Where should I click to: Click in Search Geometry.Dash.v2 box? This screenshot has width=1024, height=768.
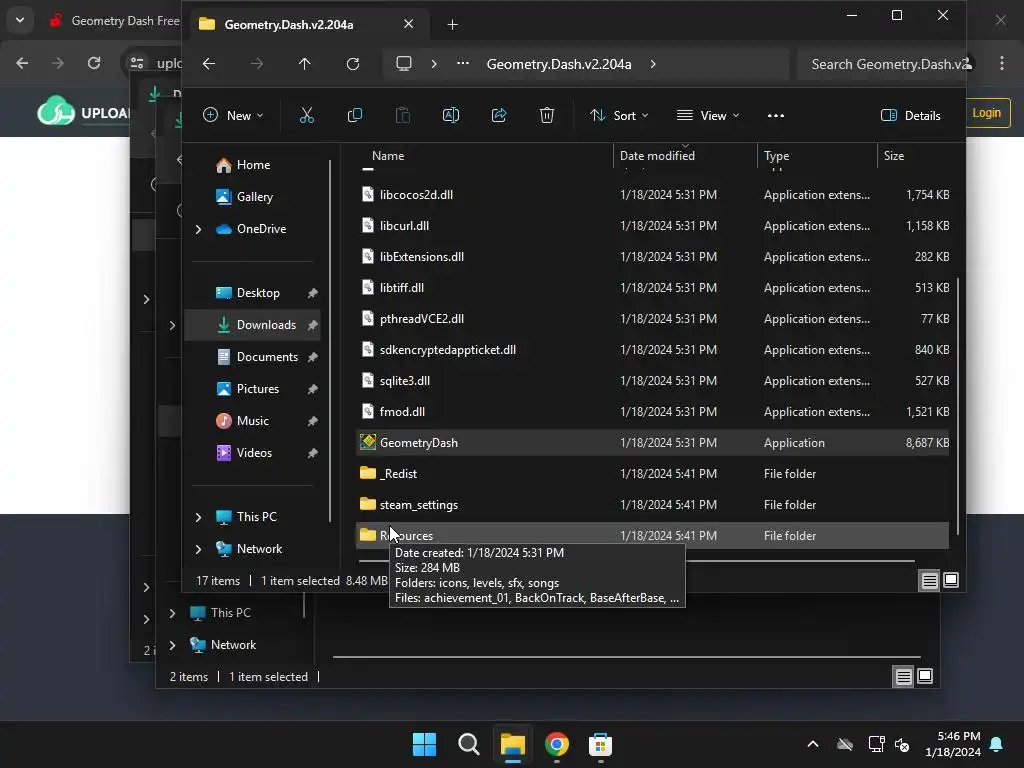pyautogui.click(x=881, y=64)
